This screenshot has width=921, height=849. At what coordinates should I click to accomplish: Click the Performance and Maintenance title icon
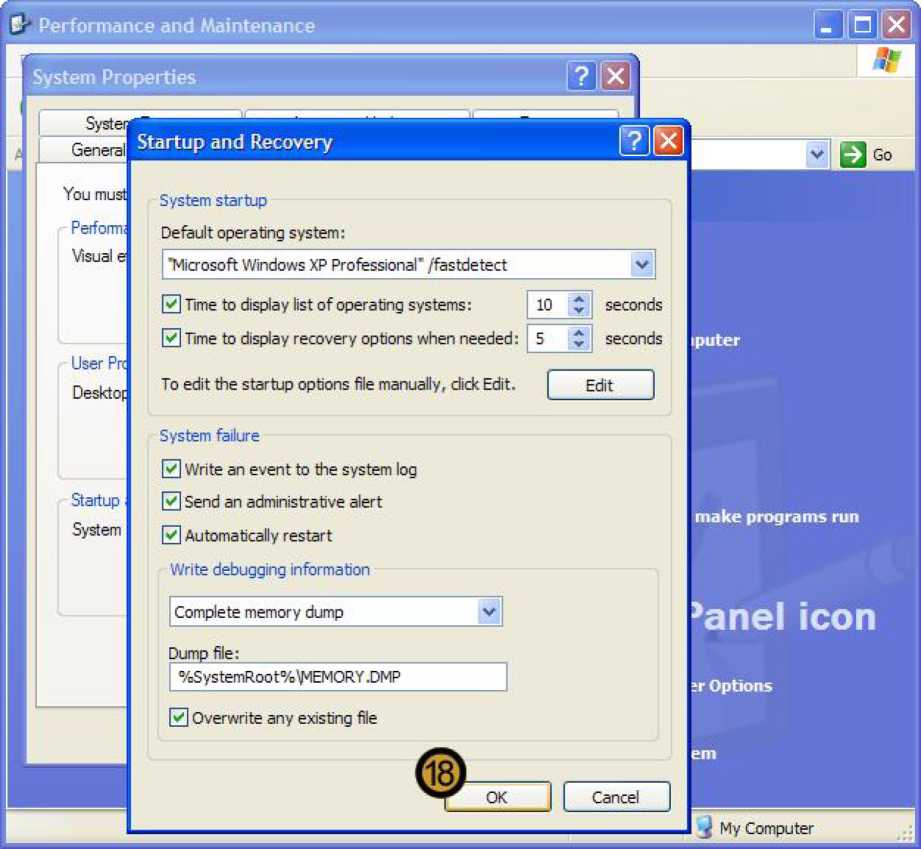19,25
